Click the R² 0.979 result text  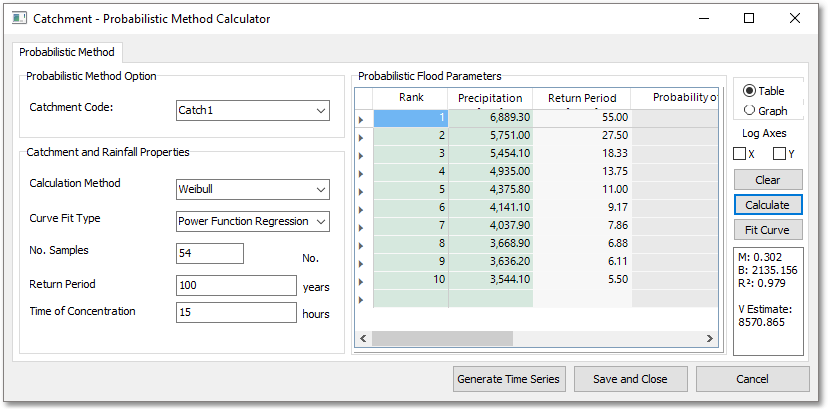tap(761, 283)
